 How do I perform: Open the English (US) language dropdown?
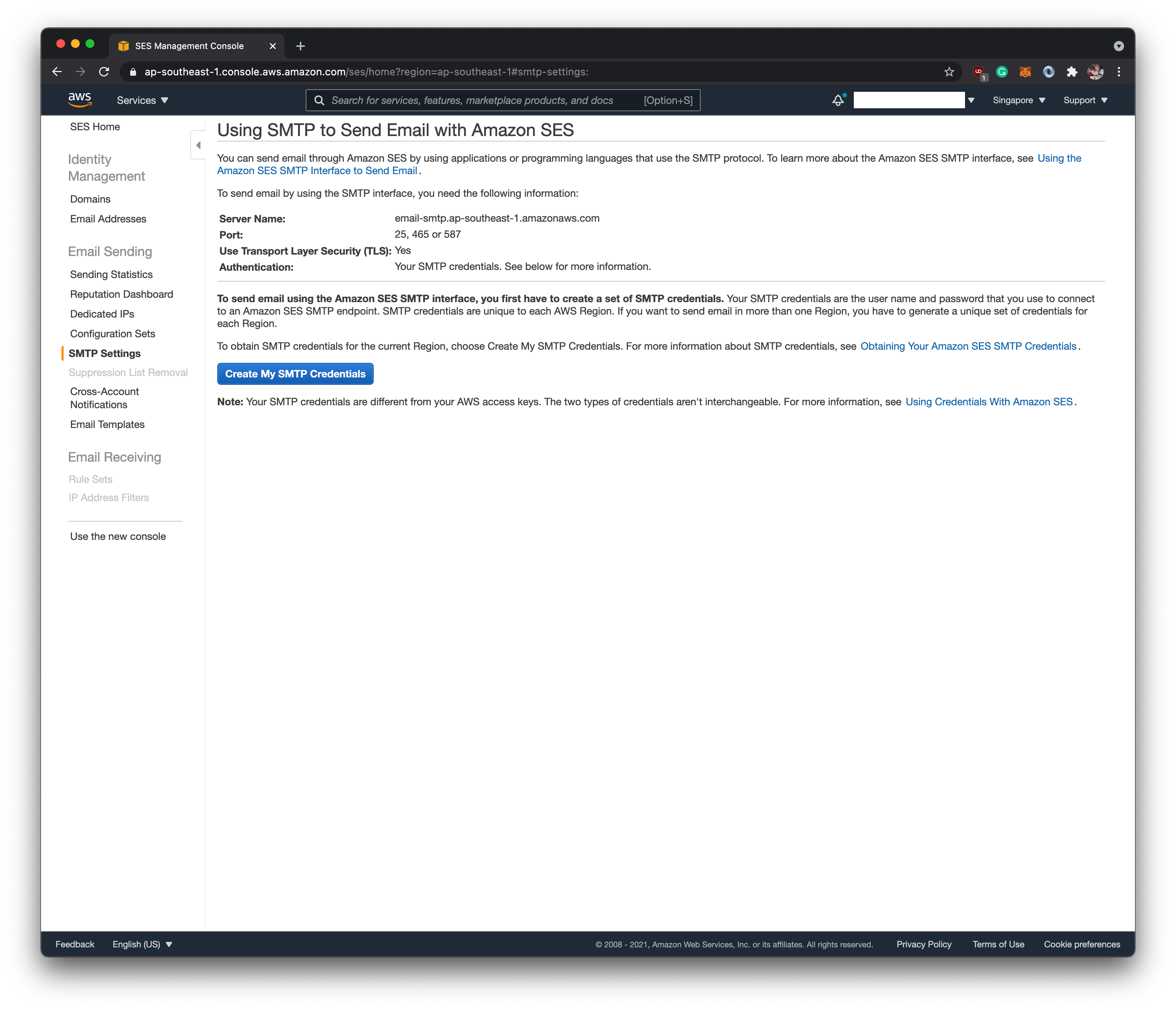pyautogui.click(x=142, y=944)
